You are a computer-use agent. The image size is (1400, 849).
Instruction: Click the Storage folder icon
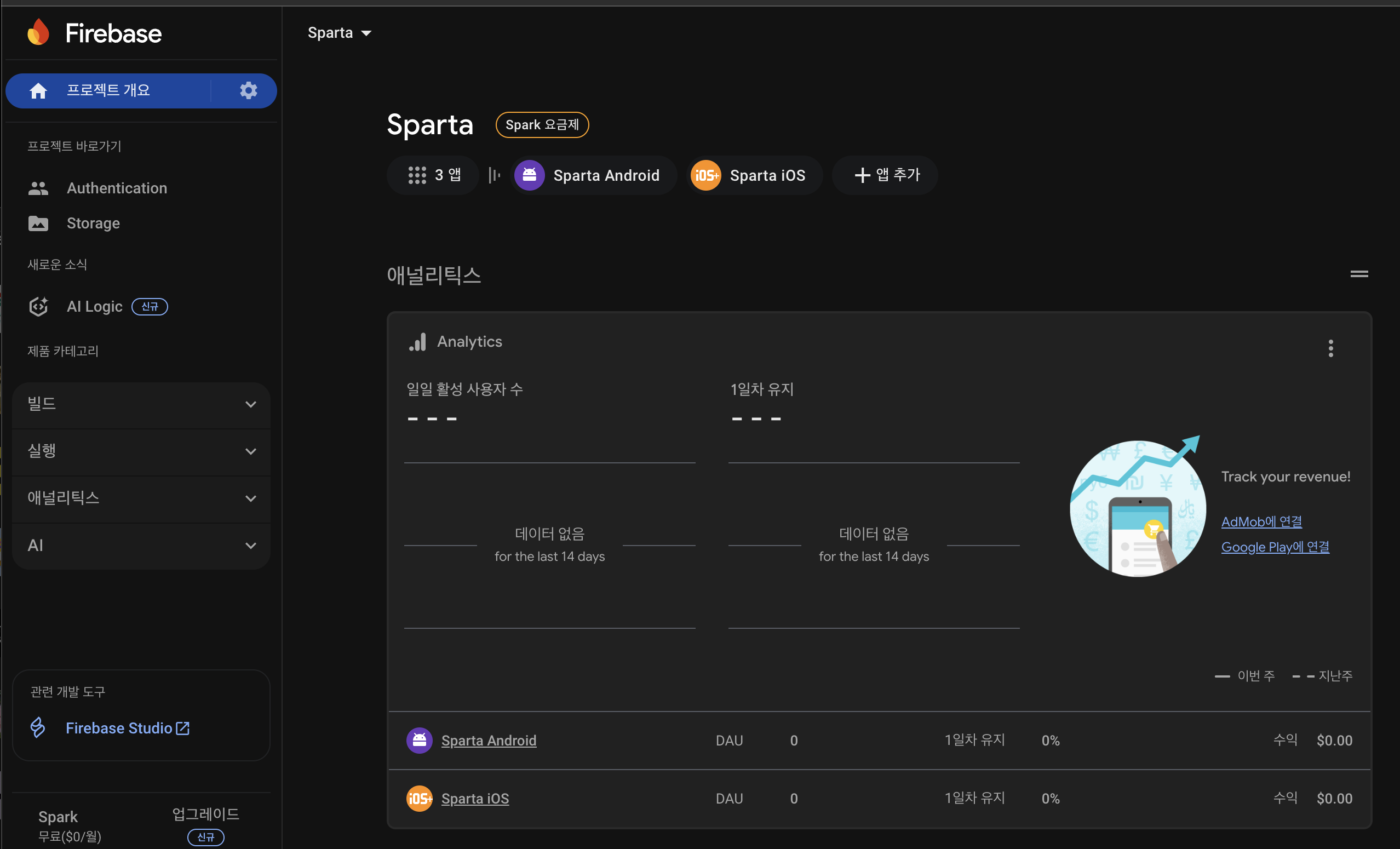click(x=38, y=223)
